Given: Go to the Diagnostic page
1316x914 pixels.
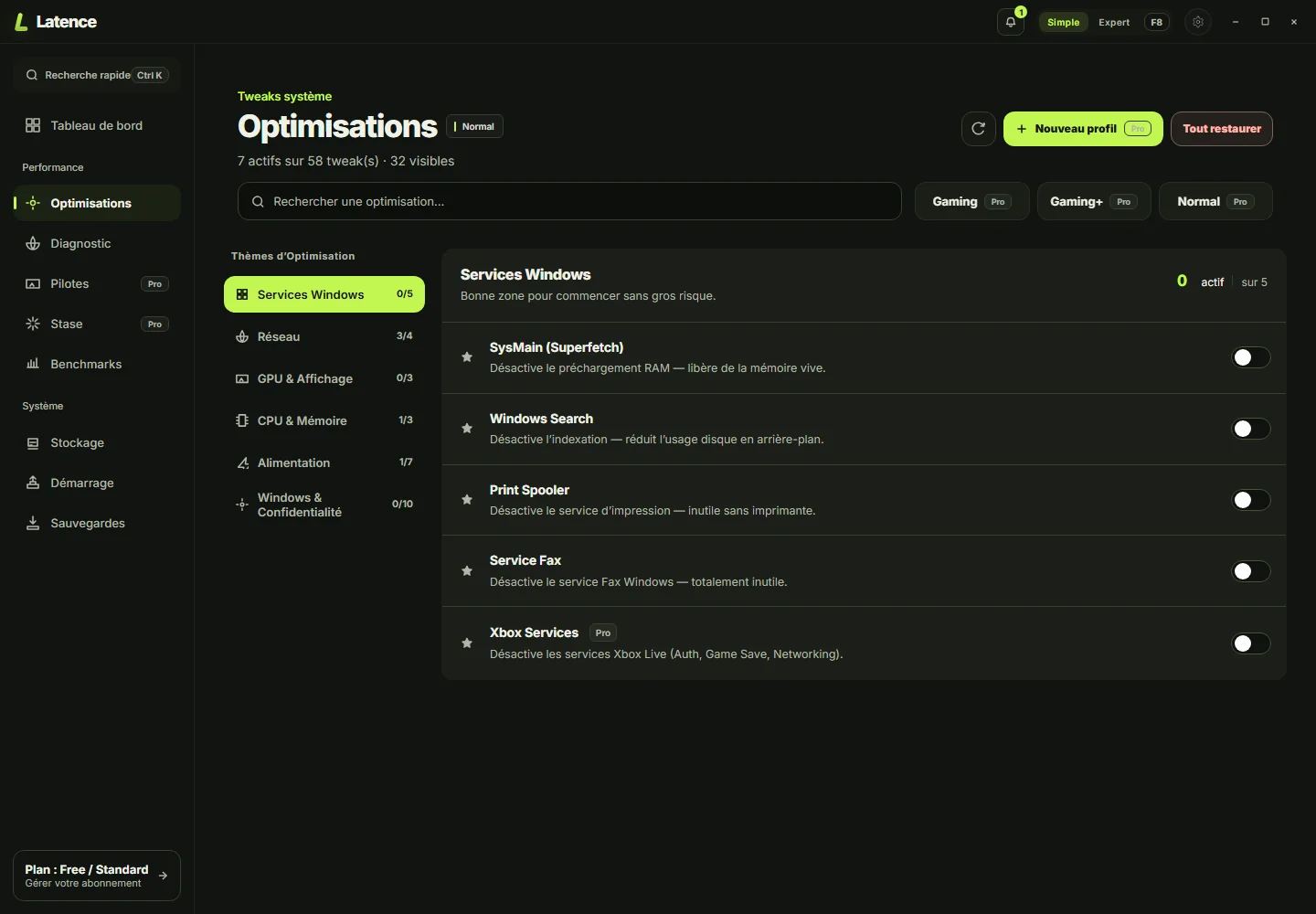Looking at the screenshot, I should [x=97, y=243].
